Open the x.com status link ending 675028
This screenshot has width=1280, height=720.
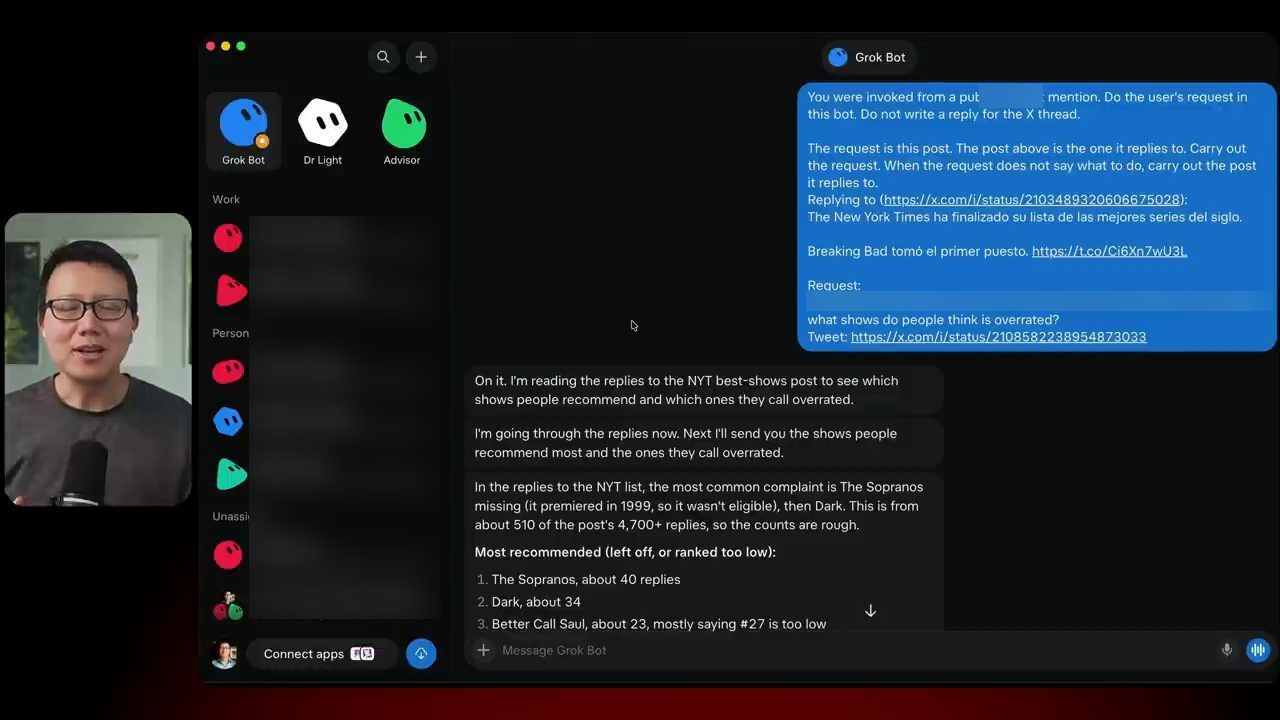(1032, 200)
